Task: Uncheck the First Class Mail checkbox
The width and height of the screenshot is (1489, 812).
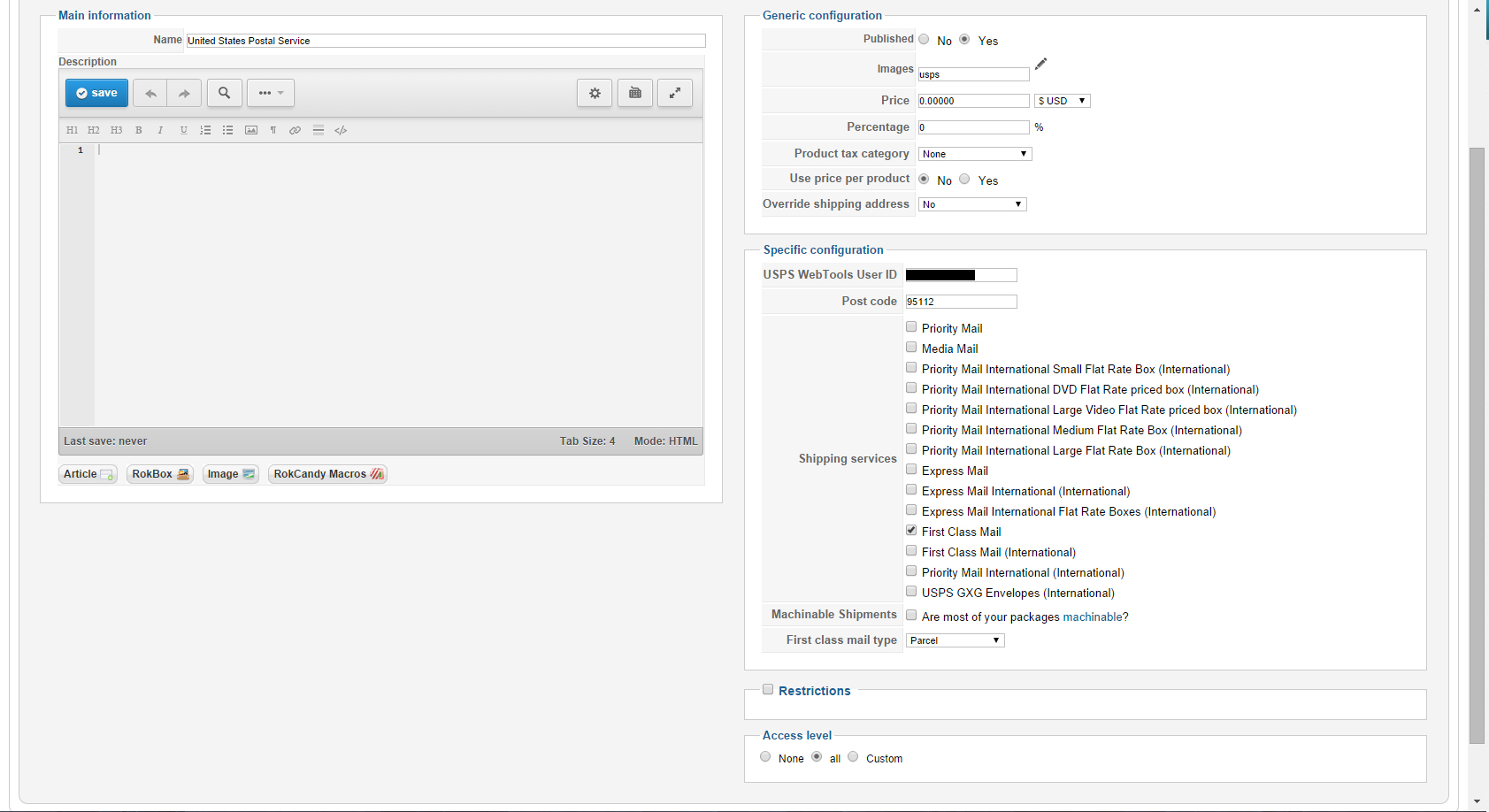Action: point(911,530)
